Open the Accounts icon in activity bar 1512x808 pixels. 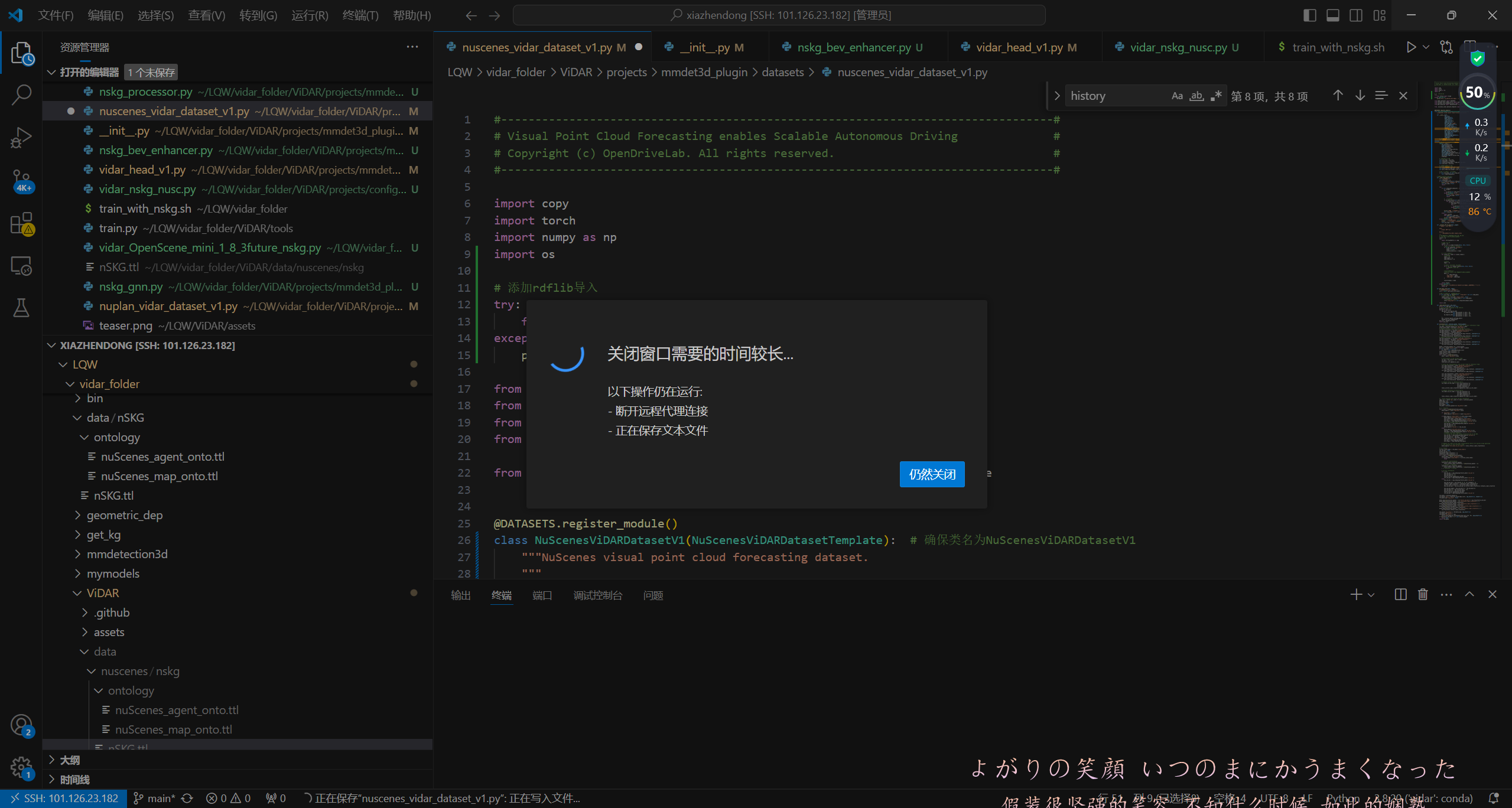coord(22,725)
